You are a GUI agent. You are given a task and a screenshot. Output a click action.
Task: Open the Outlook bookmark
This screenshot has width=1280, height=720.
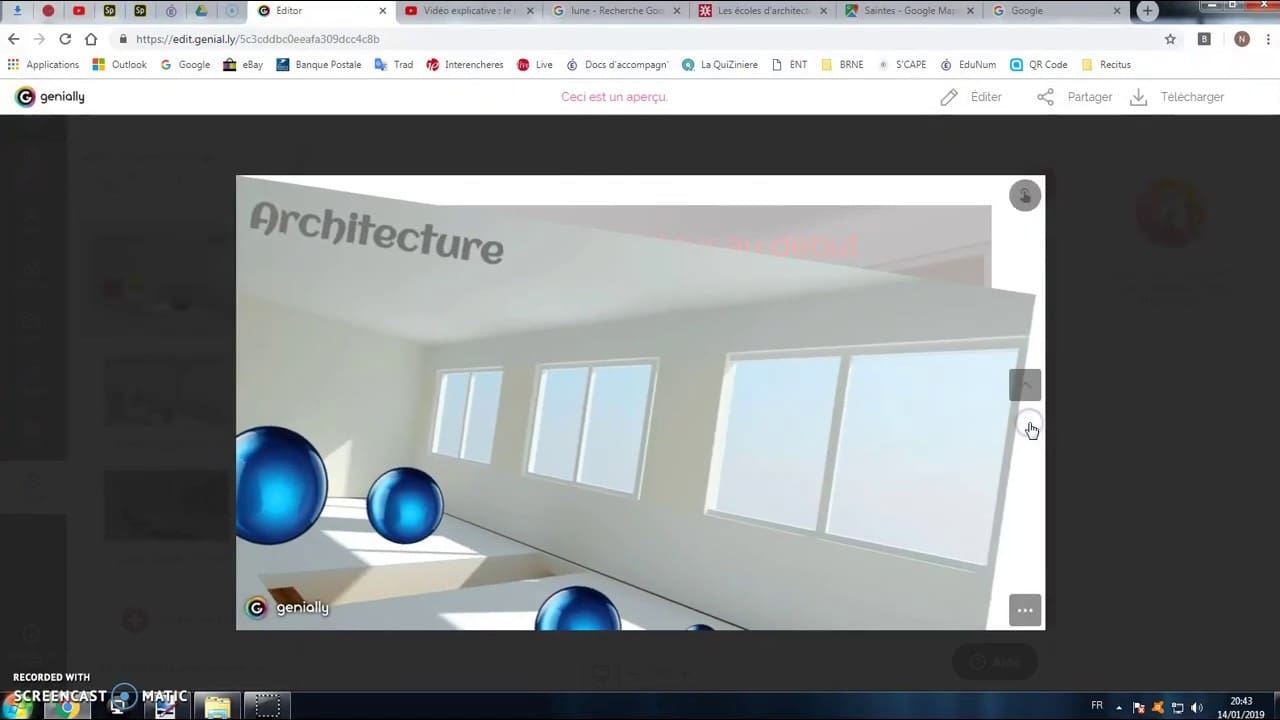coord(120,64)
